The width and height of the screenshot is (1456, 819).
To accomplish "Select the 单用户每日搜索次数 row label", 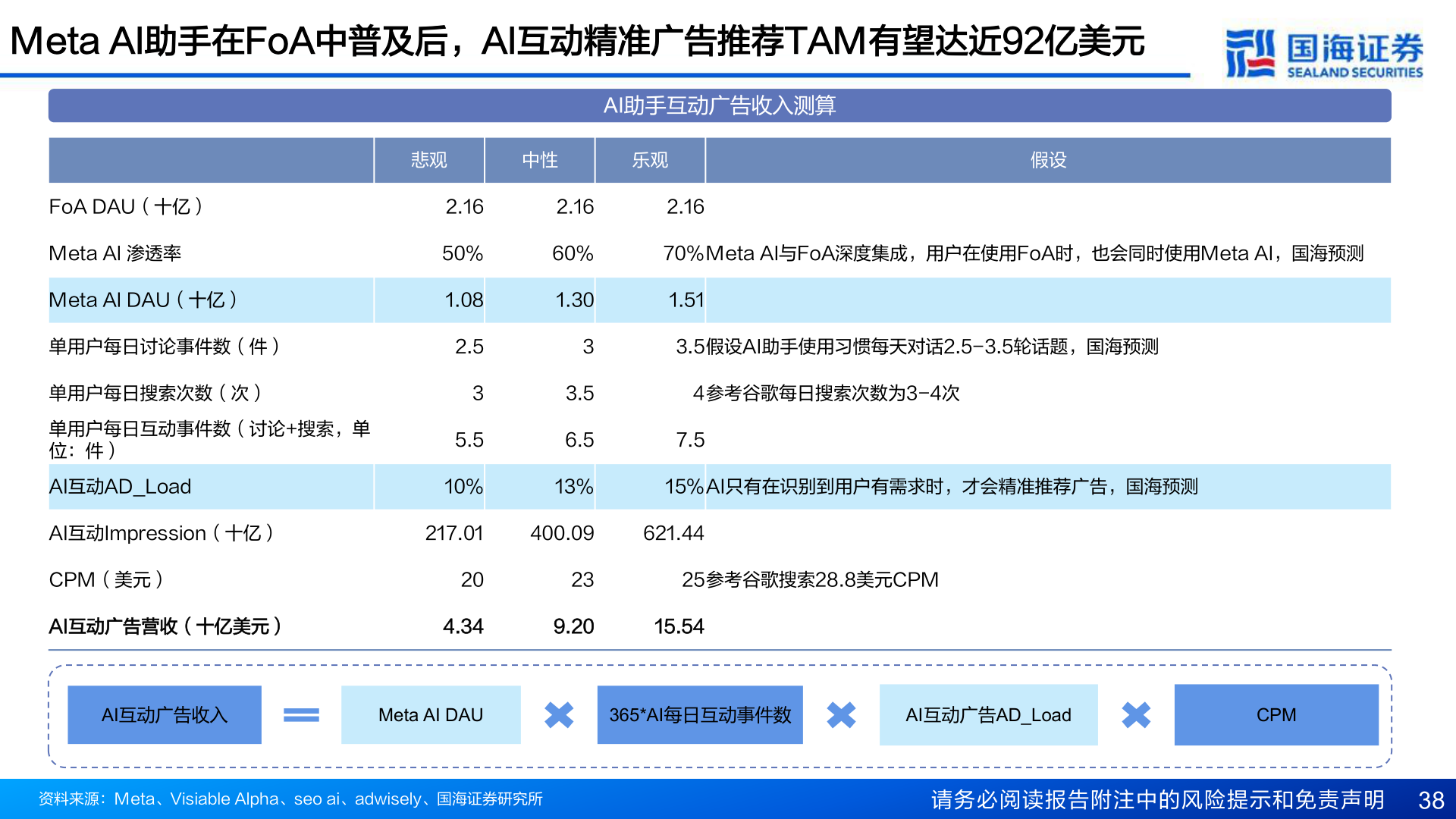I will 156,393.
